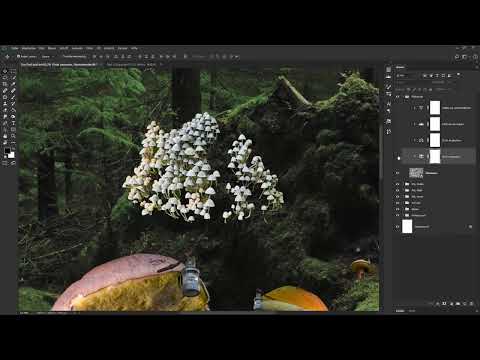Image resolution: width=480 pixels, height=360 pixels.
Task: Select topmost adjustment layer mask thumbnail
Action: click(435, 108)
